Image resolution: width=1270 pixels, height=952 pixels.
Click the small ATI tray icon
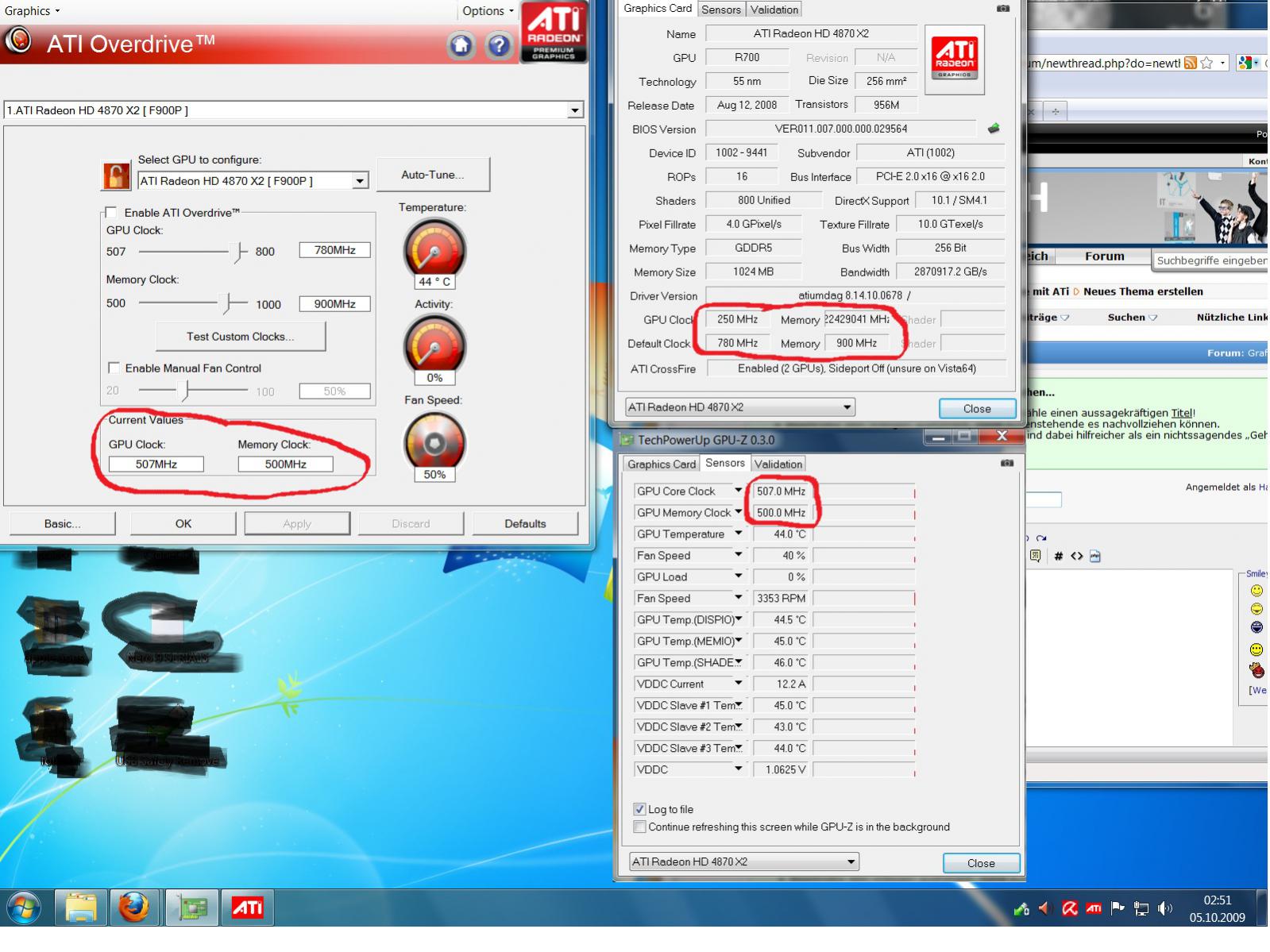click(1094, 909)
